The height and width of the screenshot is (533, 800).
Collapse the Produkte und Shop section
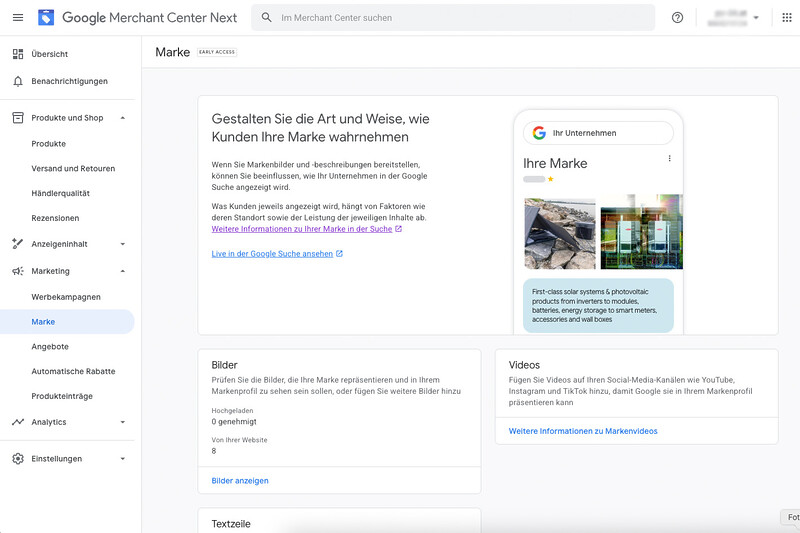(122, 118)
